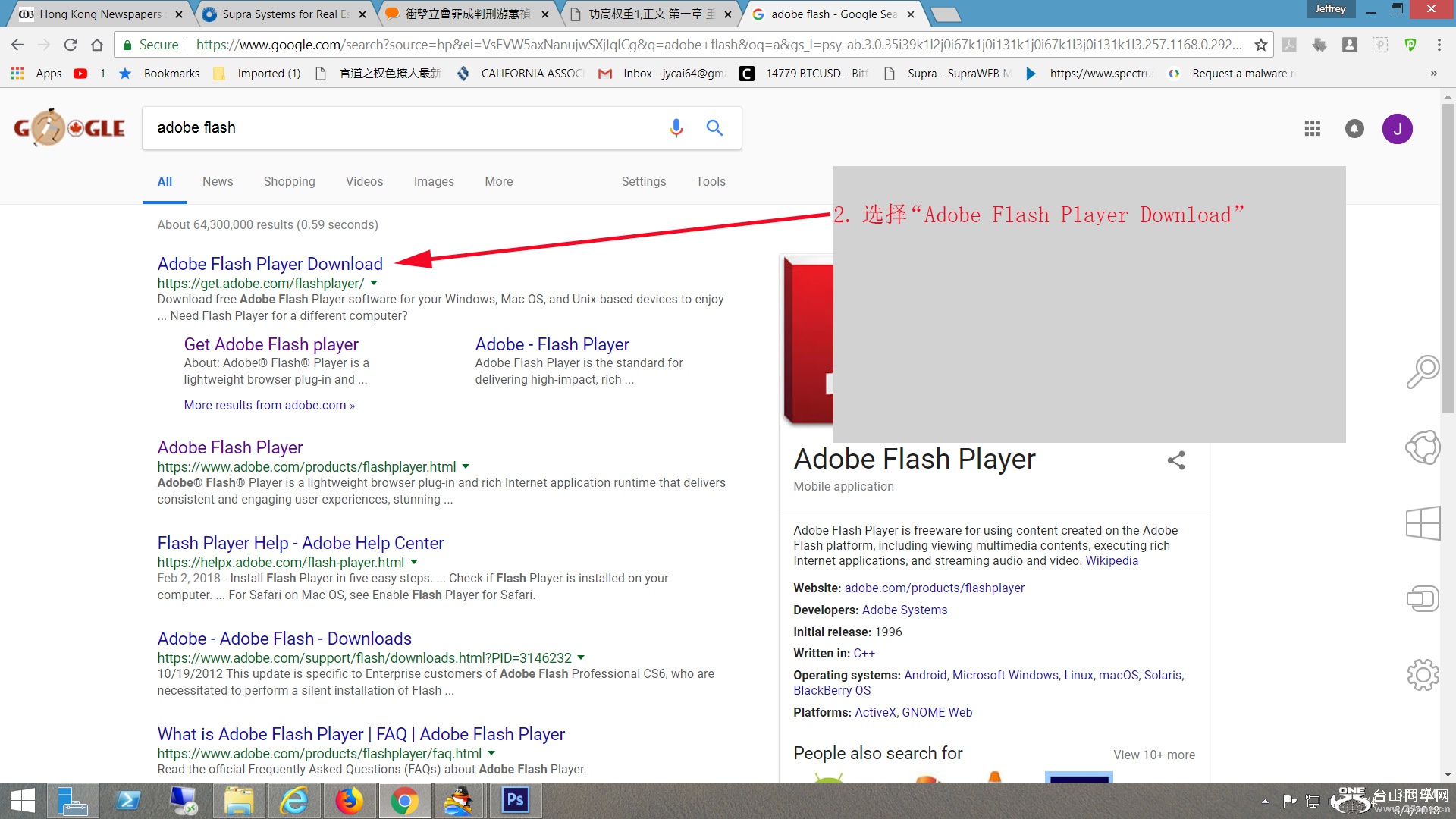Click the voice search microphone icon

tap(676, 127)
